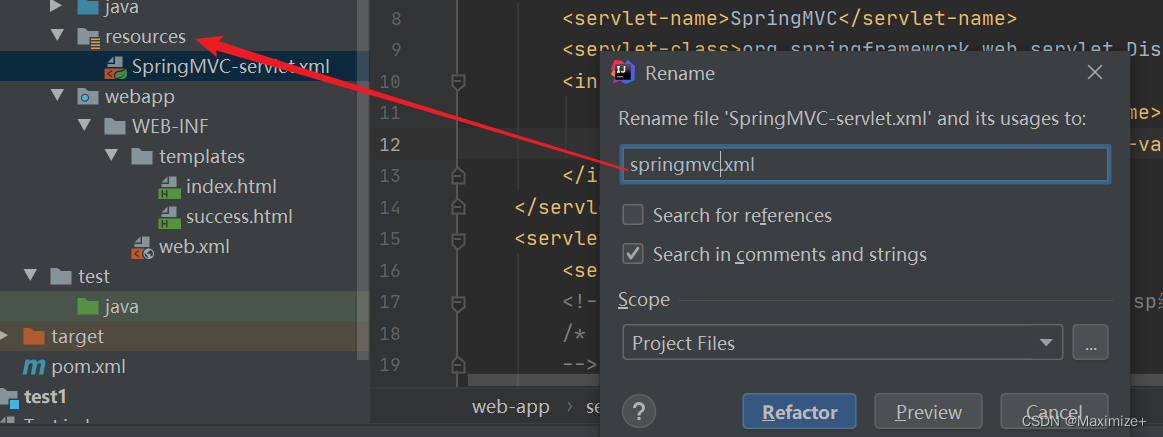Enable Search for references checkbox
1163x437 pixels.
point(633,215)
